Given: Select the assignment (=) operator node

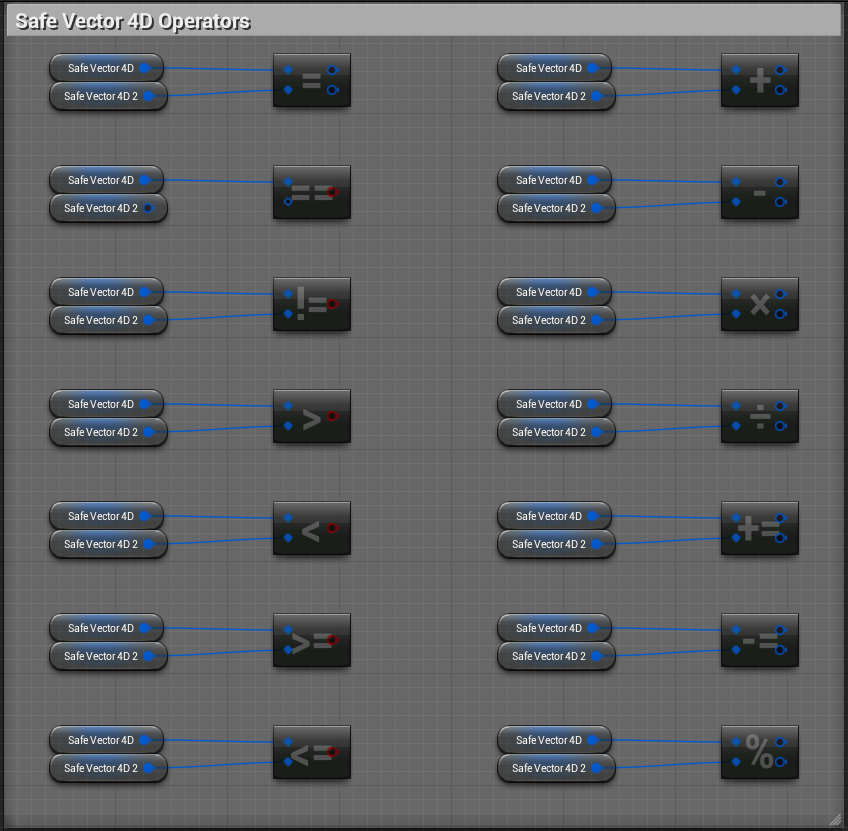Looking at the screenshot, I should (x=311, y=81).
